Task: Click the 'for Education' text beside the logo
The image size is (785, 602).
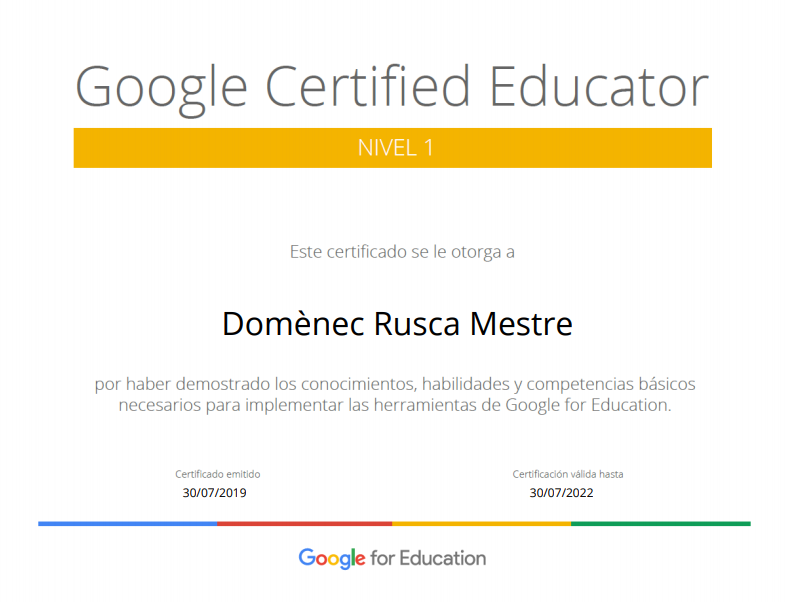Action: (428, 558)
